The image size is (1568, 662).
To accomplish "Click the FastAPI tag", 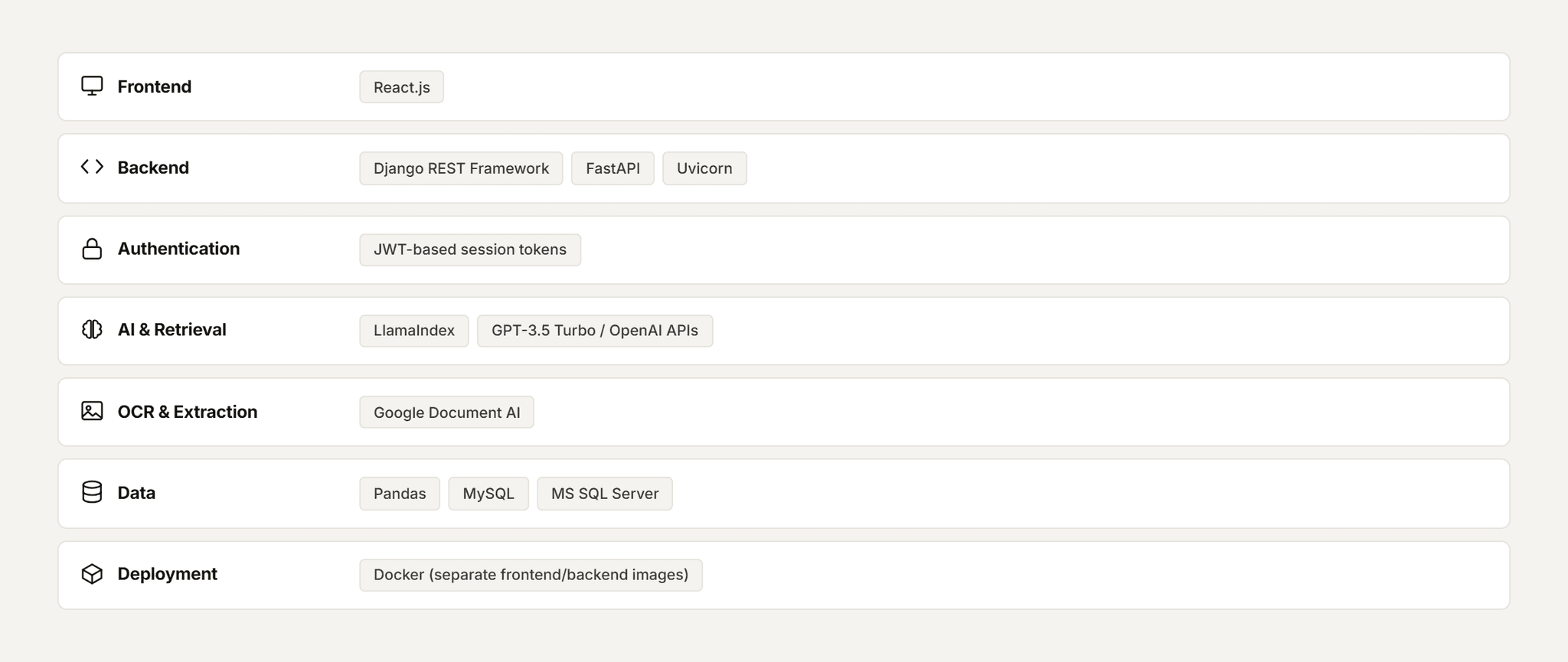I will 612,168.
